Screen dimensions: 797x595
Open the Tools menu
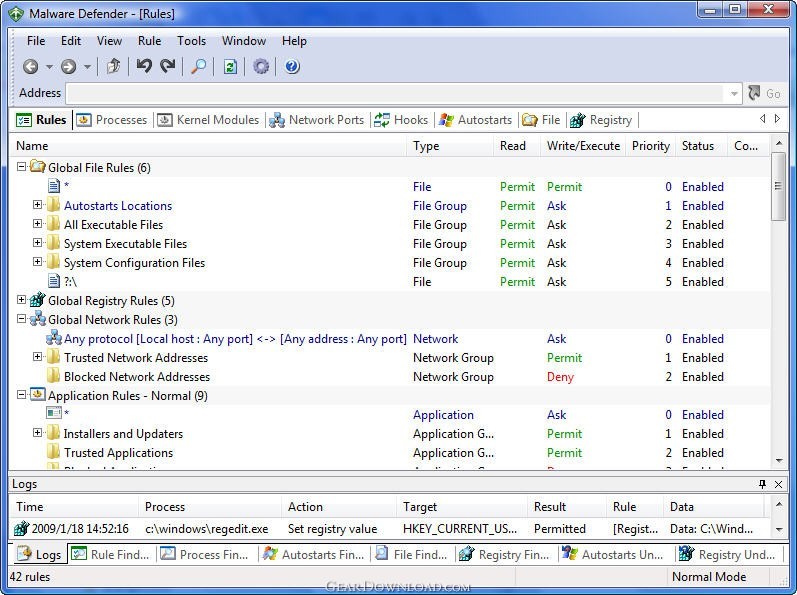pos(191,41)
